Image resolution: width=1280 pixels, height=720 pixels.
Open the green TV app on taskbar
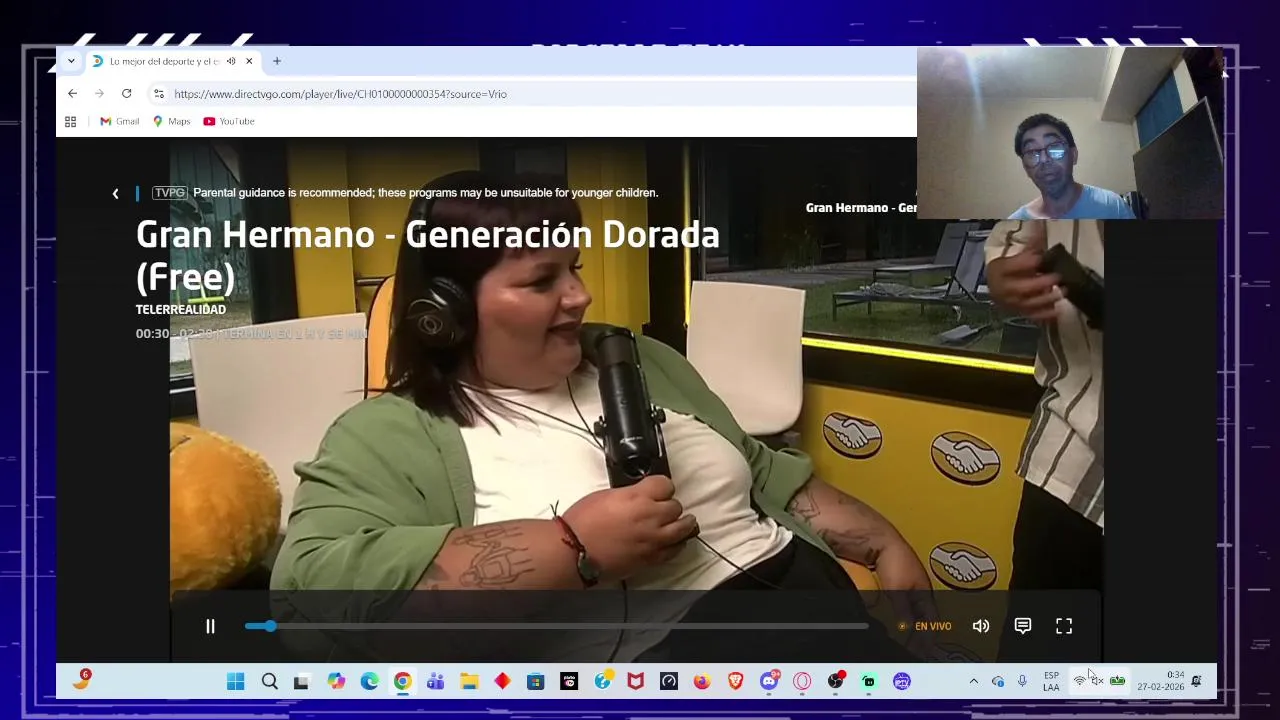[869, 681]
